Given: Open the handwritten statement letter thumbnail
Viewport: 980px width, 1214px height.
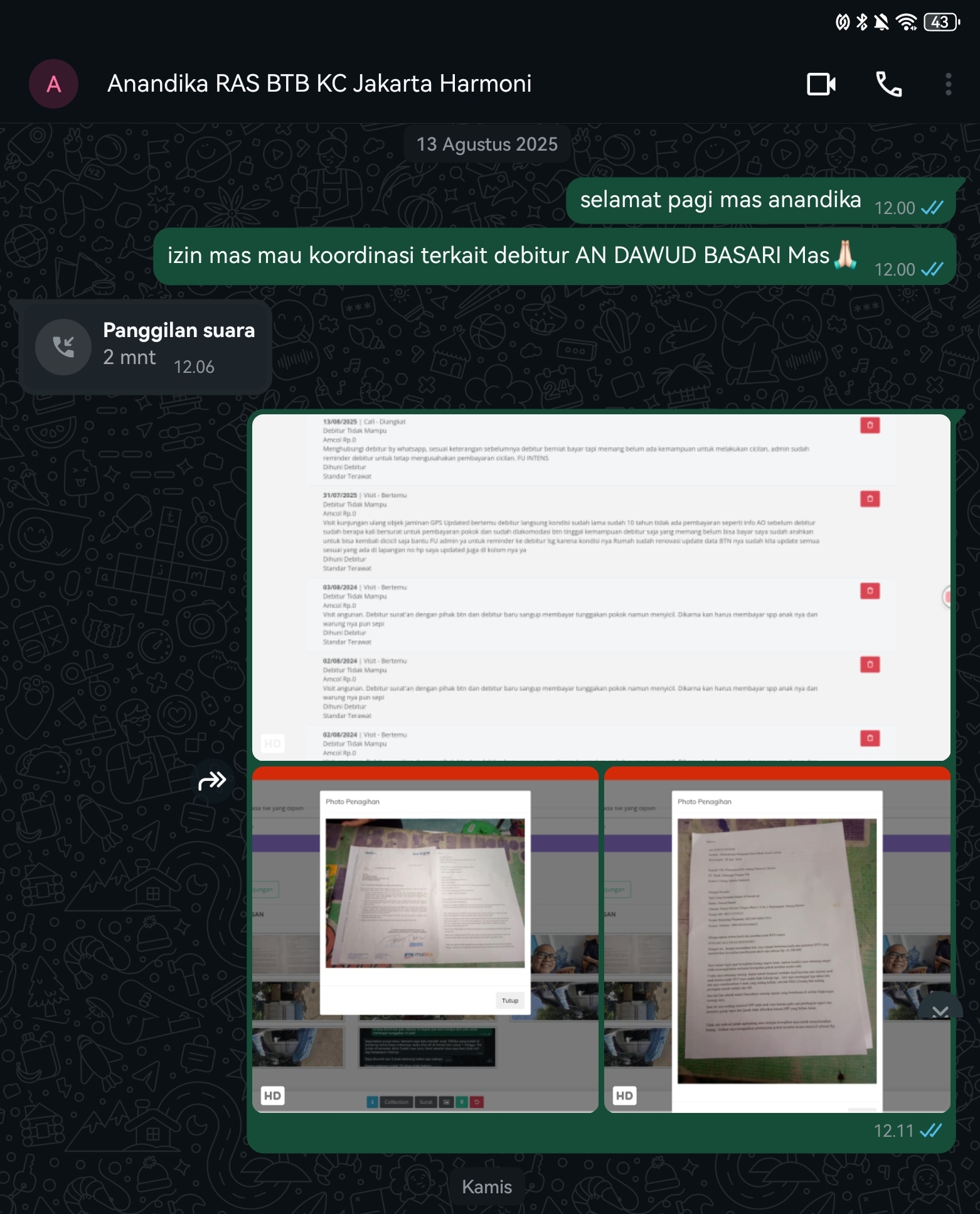Looking at the screenshot, I should (777, 939).
